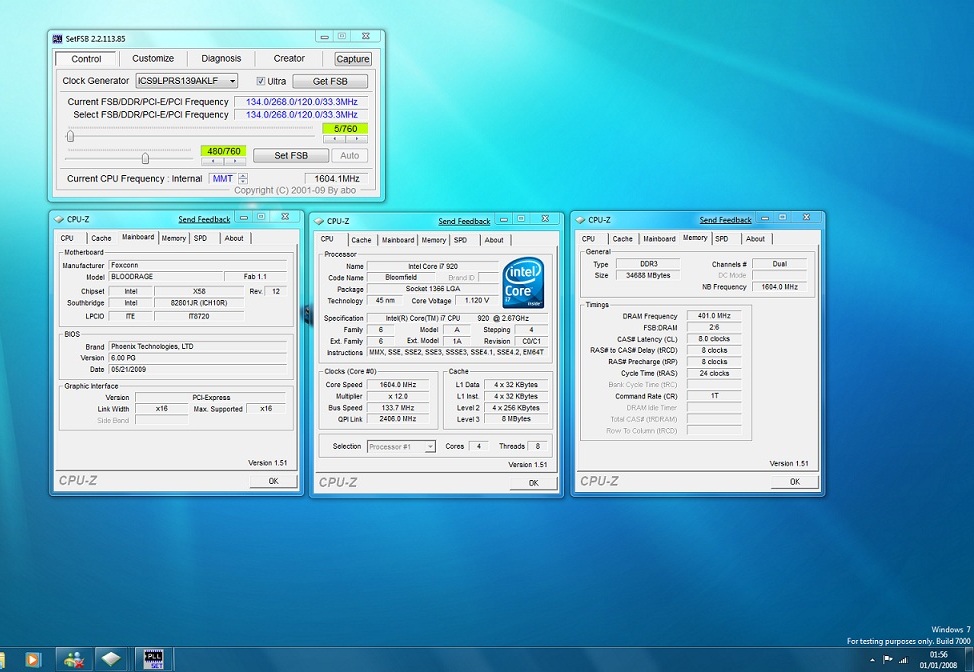Select the Mainboard tab in the Memory CPU-Z window
The width and height of the screenshot is (974, 672).
[659, 239]
